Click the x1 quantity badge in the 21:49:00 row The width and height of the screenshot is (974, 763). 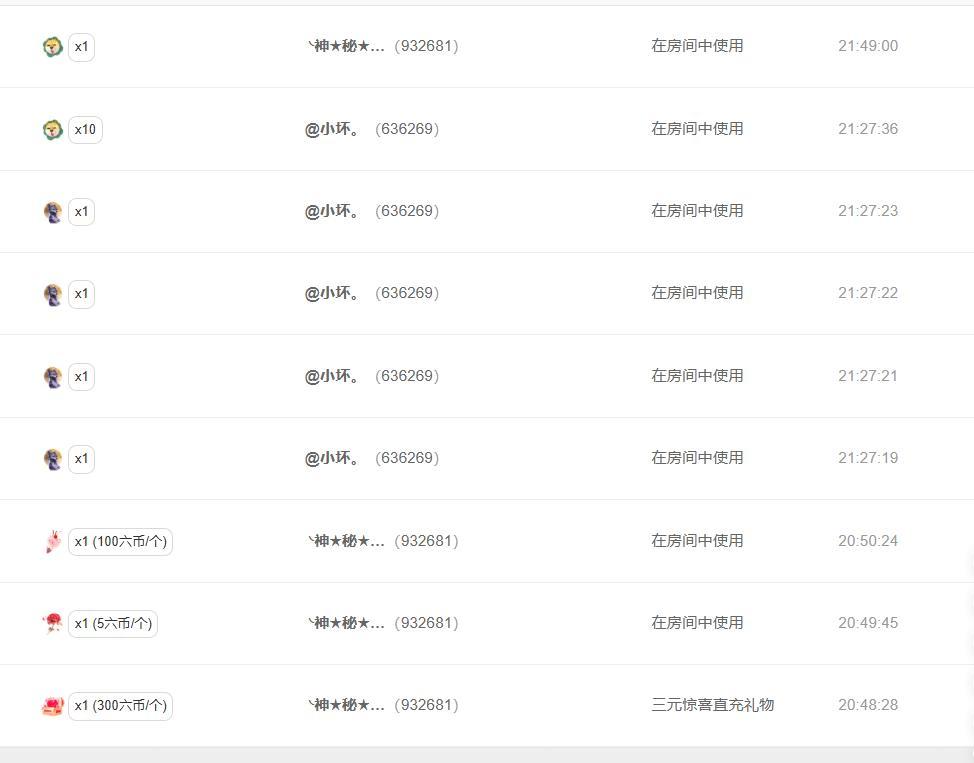(x=81, y=47)
